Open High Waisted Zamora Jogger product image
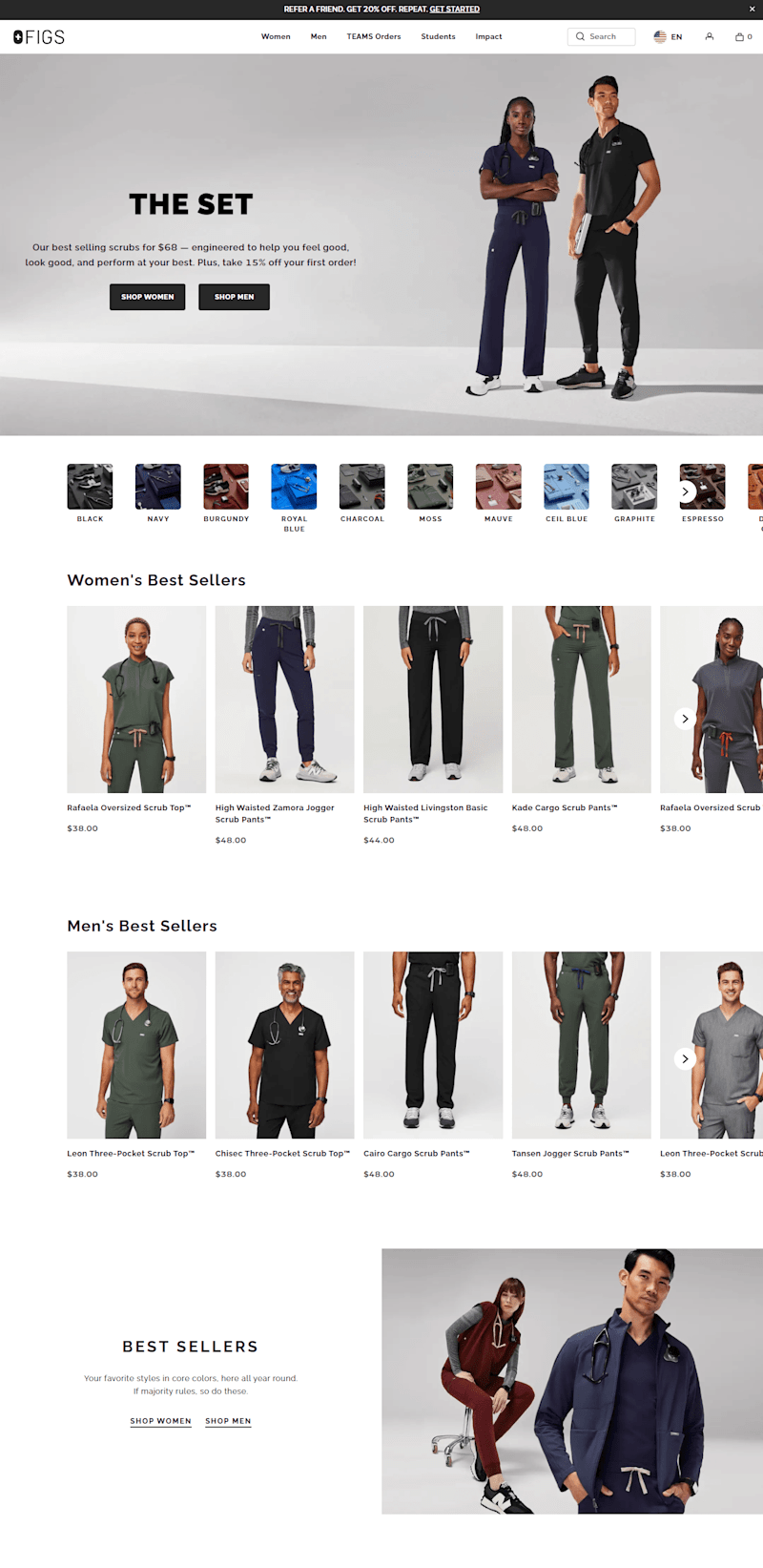The image size is (763, 1568). point(284,700)
